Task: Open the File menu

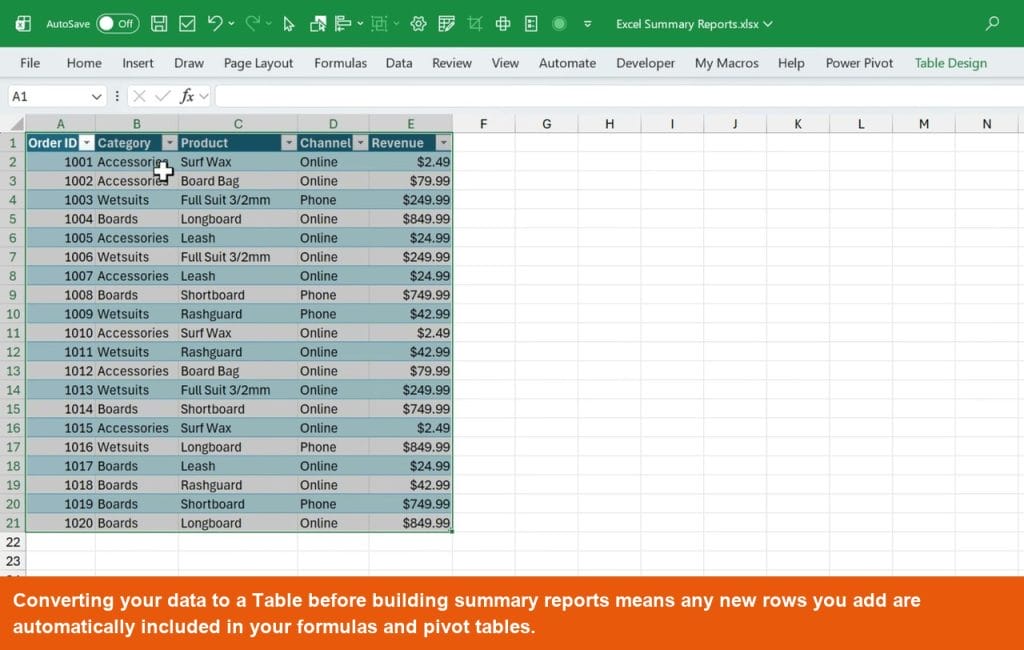Action: [x=30, y=63]
